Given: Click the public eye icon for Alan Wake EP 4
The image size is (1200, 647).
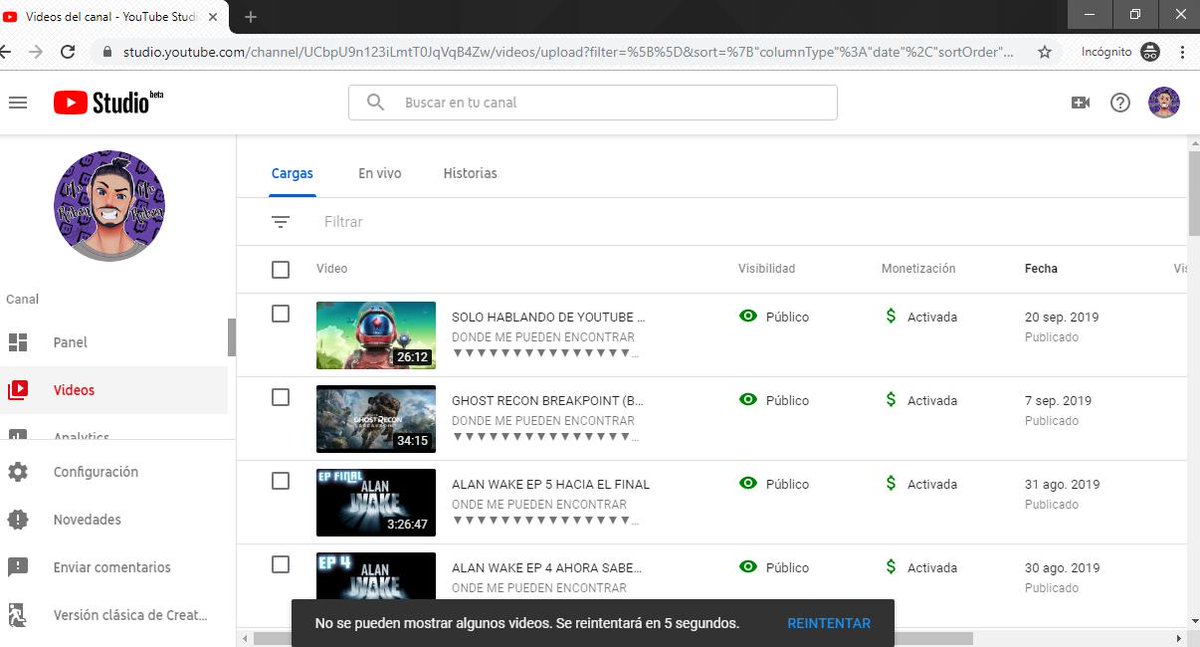Looking at the screenshot, I should [x=748, y=567].
